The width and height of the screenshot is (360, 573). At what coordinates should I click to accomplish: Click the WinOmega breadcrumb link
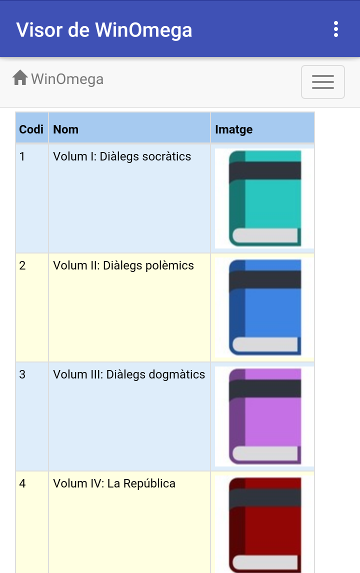(67, 79)
